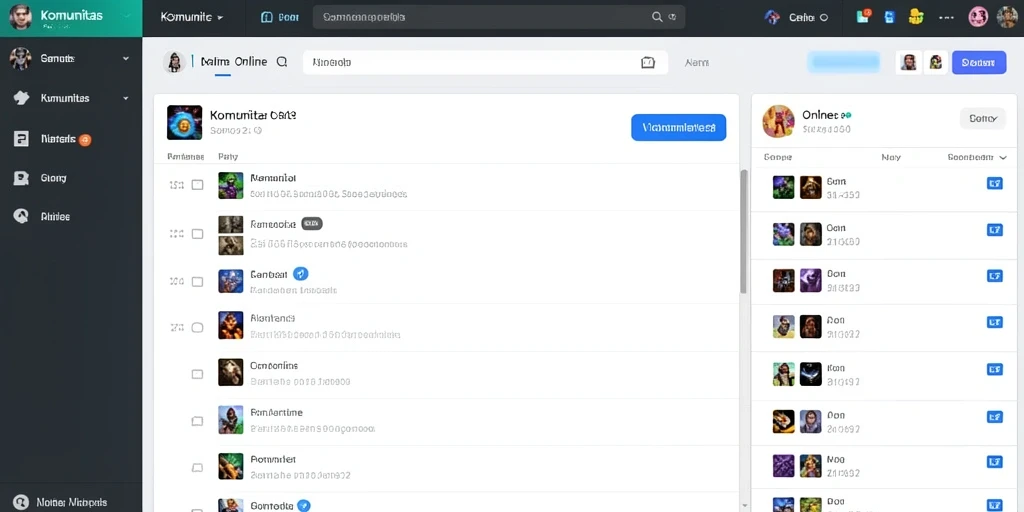The image size is (1024, 512).
Task: Click the Romfartime row title
Action: tap(276, 413)
